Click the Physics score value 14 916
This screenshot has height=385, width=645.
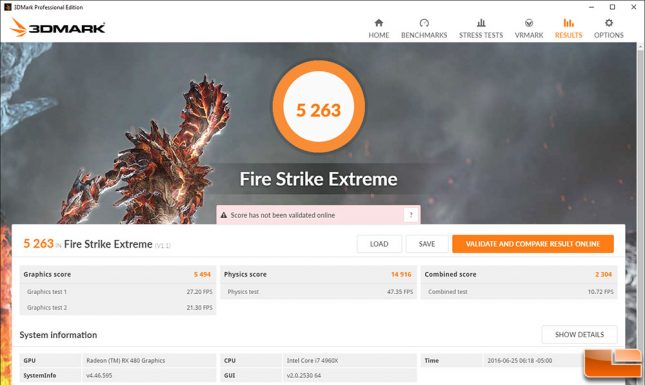[401, 274]
